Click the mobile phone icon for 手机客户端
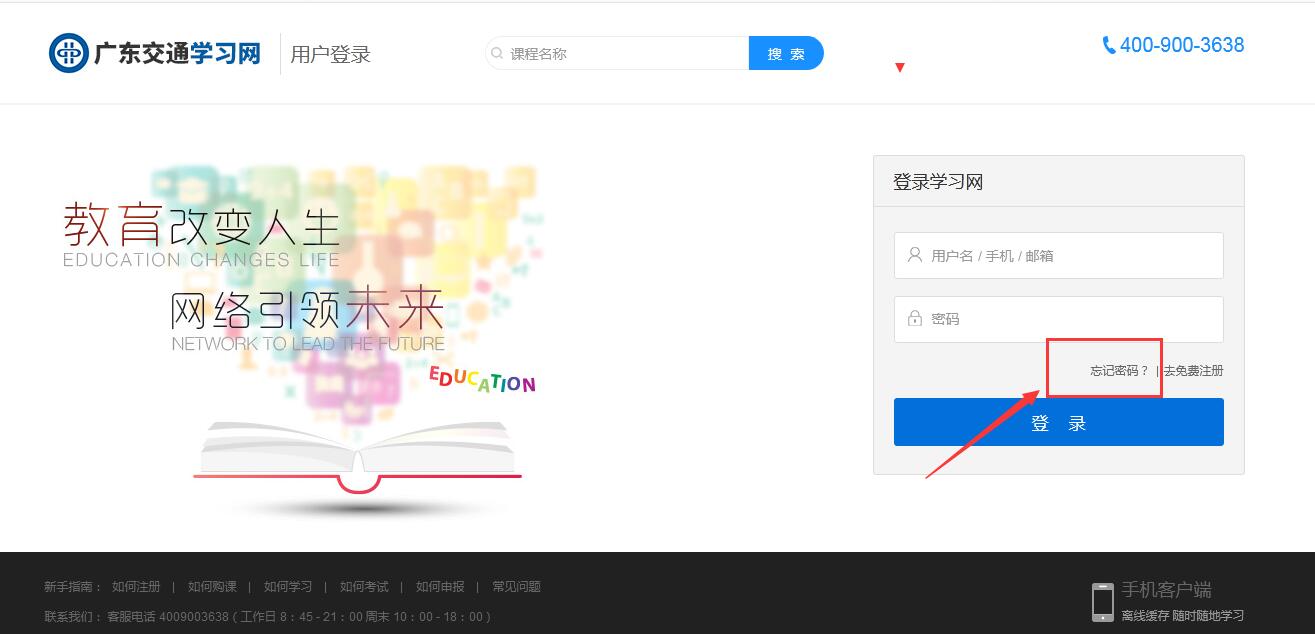This screenshot has width=1315, height=634. pos(1102,601)
